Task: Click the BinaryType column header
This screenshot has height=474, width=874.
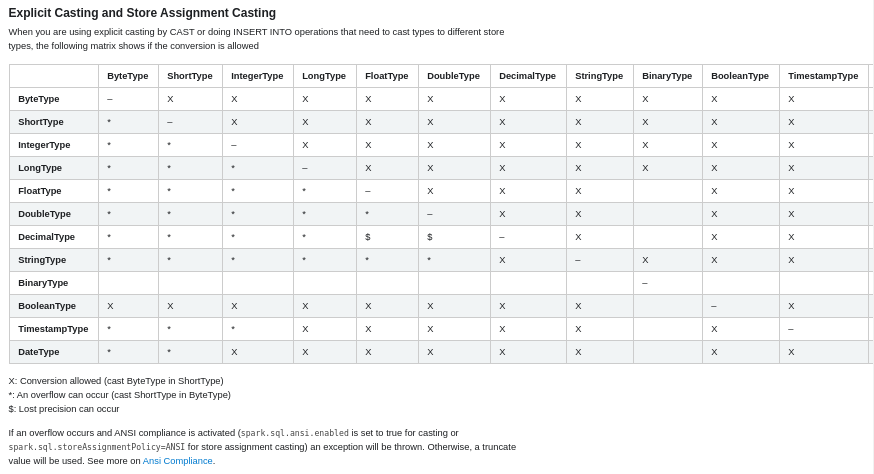Action: coord(667,76)
